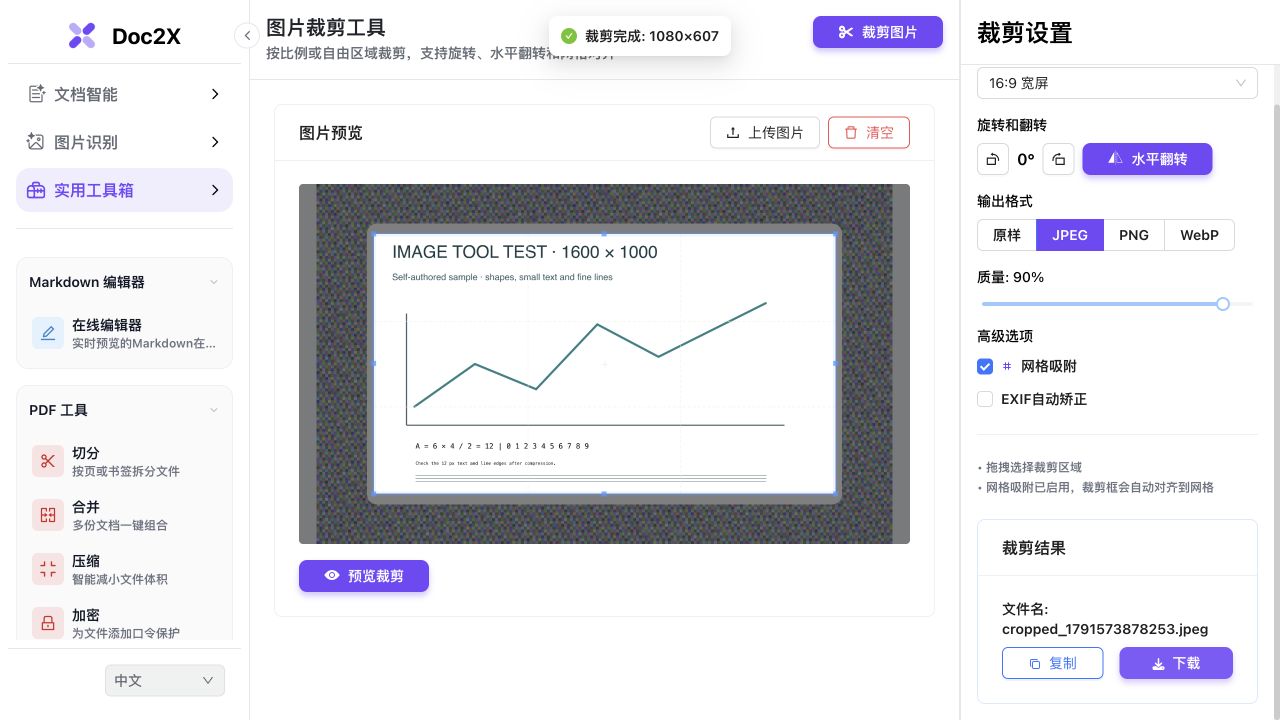
Task: Open the 在线编辑器 tool entry
Action: (124, 334)
